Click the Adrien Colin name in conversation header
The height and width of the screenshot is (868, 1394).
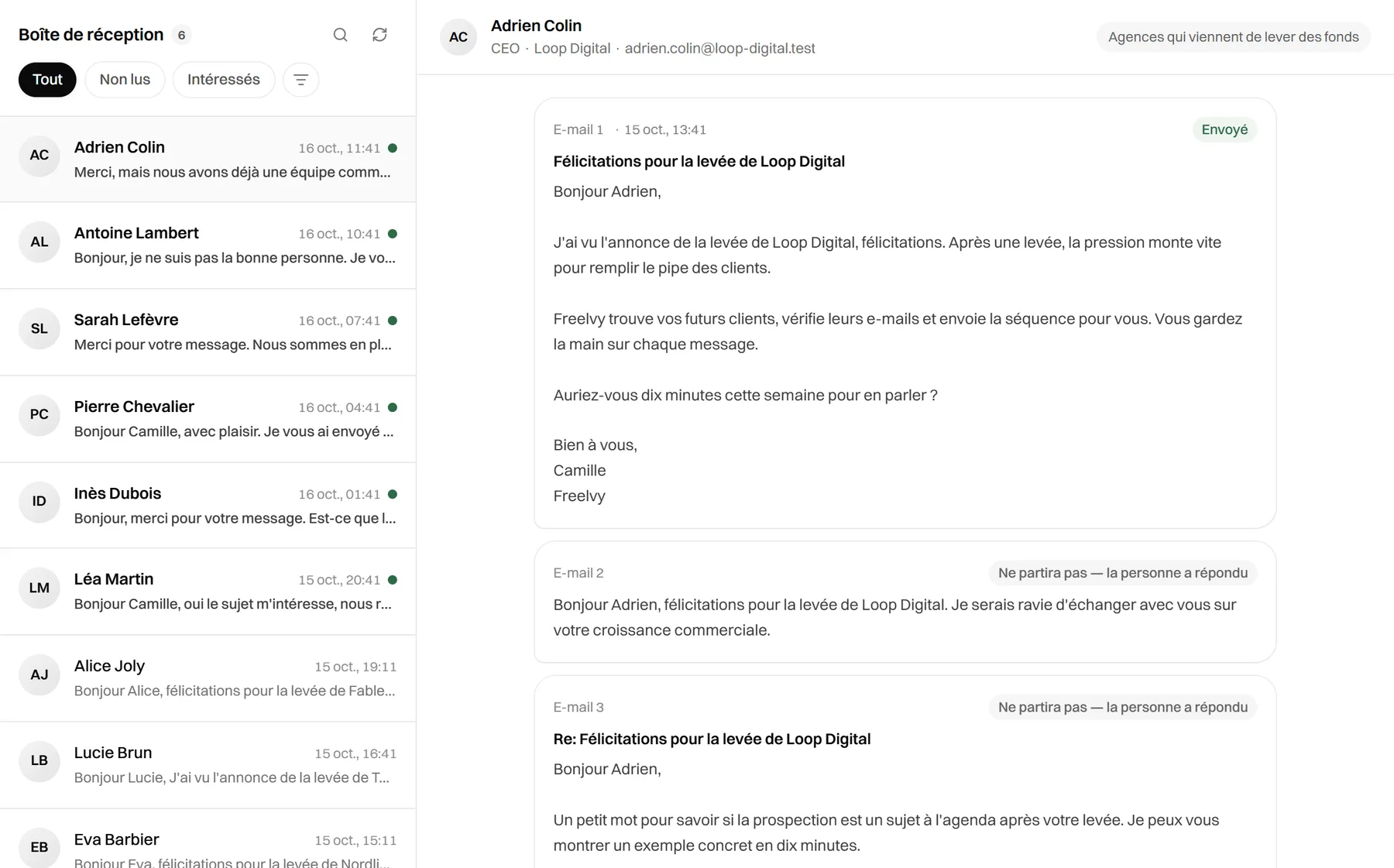(536, 26)
